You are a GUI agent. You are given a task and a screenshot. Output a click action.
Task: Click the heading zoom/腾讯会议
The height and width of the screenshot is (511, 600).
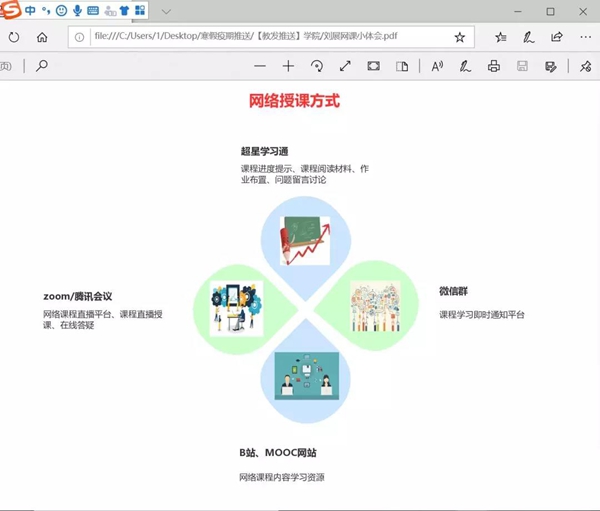(x=78, y=296)
